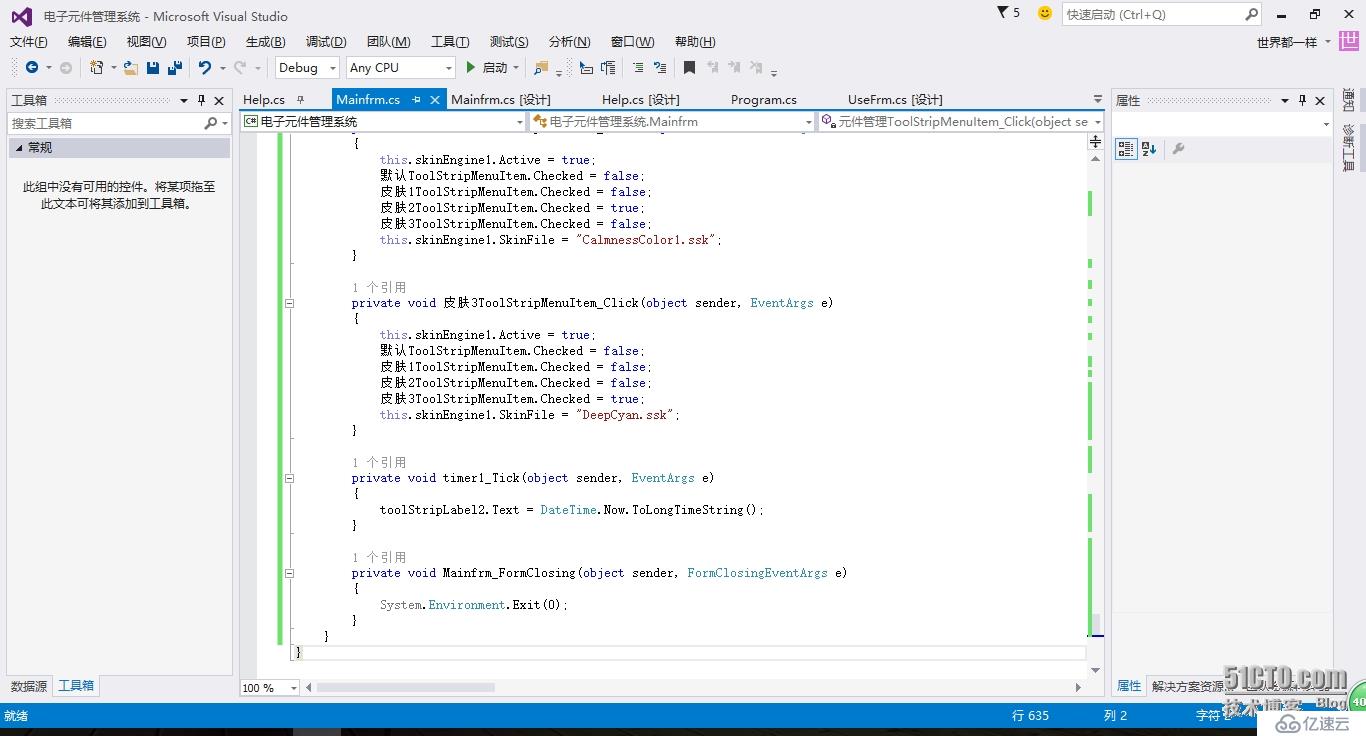Open the 工具(T) menu

[450, 42]
